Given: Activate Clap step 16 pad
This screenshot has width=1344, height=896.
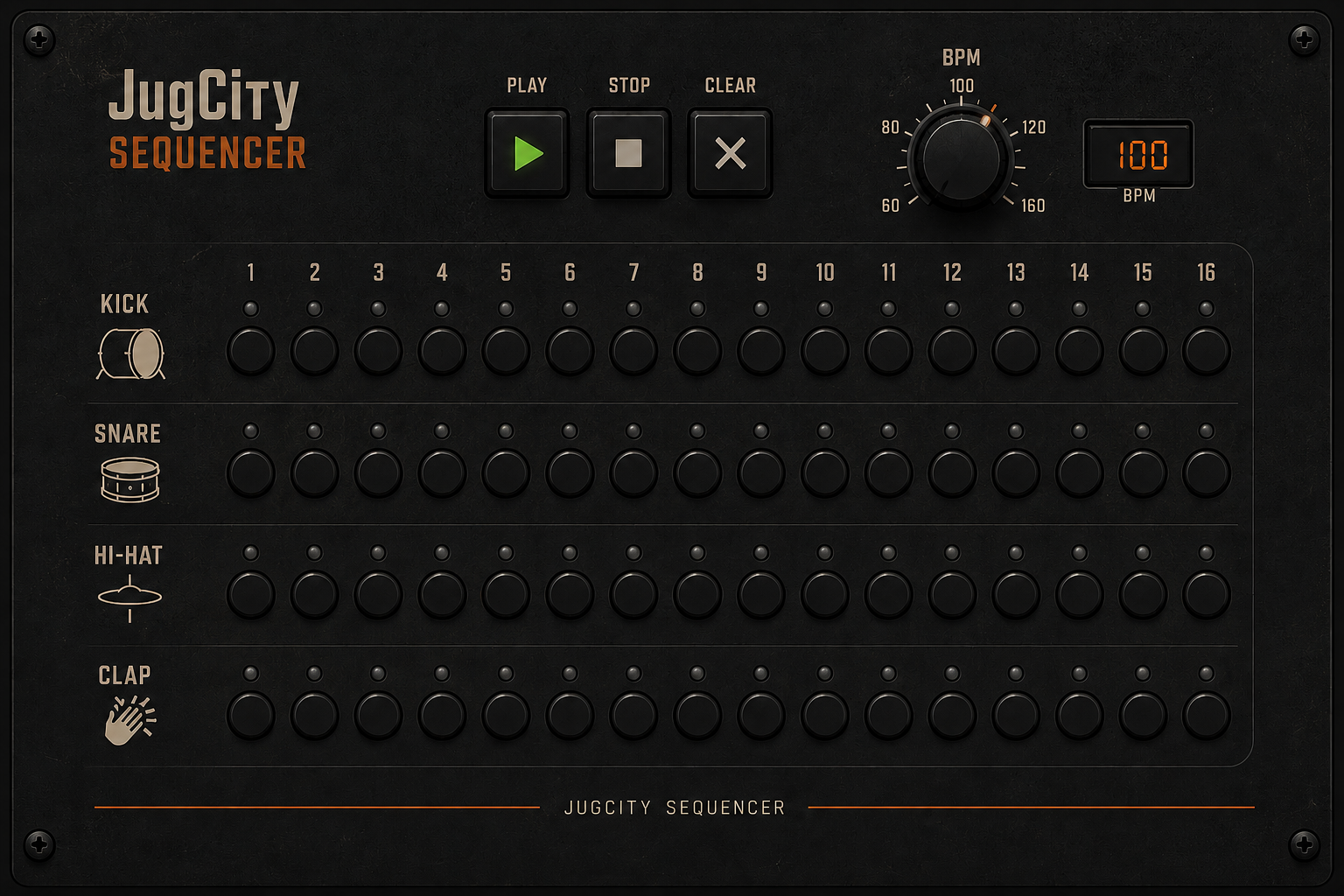Looking at the screenshot, I should [1207, 715].
